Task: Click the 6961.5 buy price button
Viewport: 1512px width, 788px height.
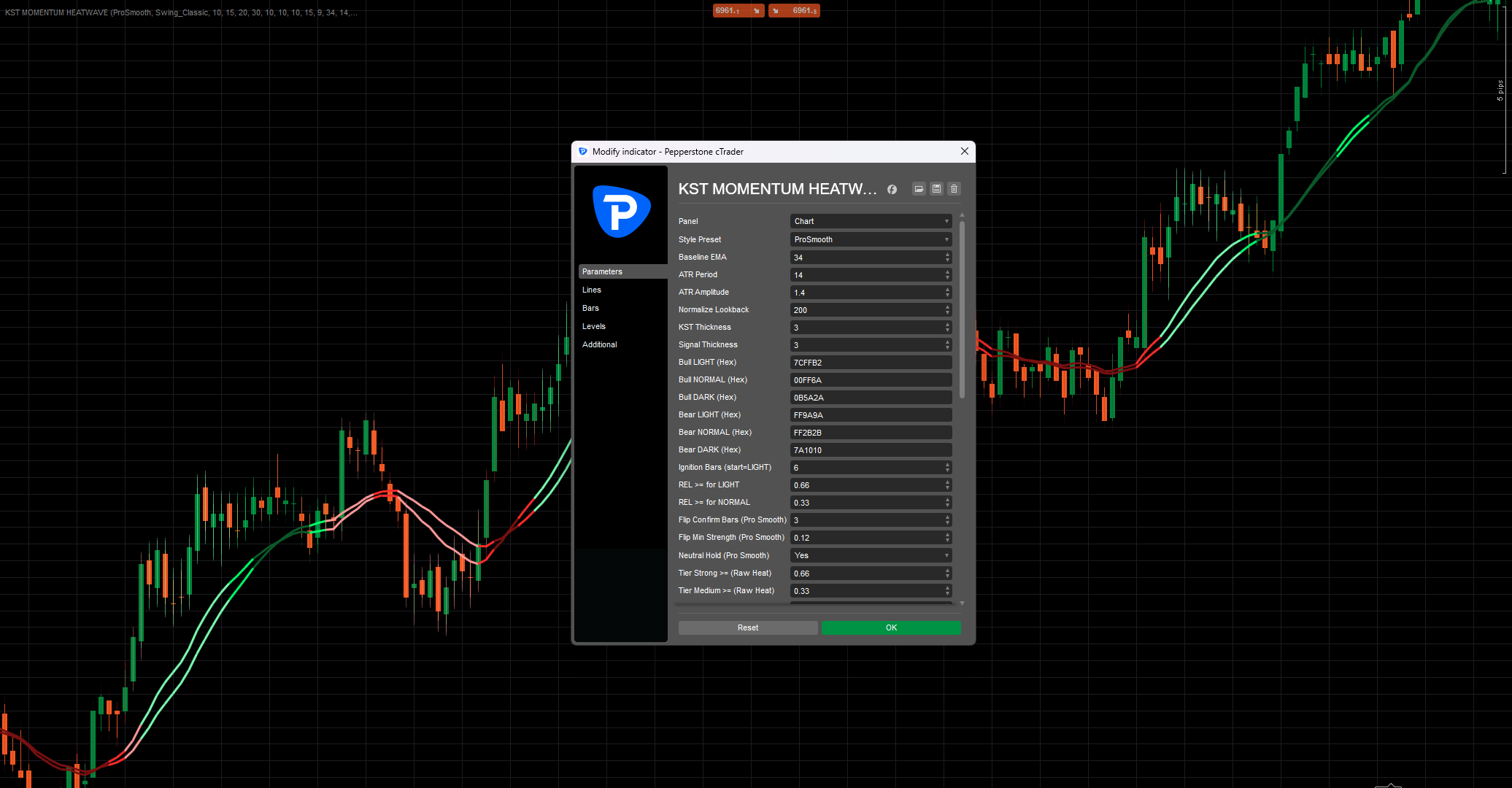Action: (795, 10)
